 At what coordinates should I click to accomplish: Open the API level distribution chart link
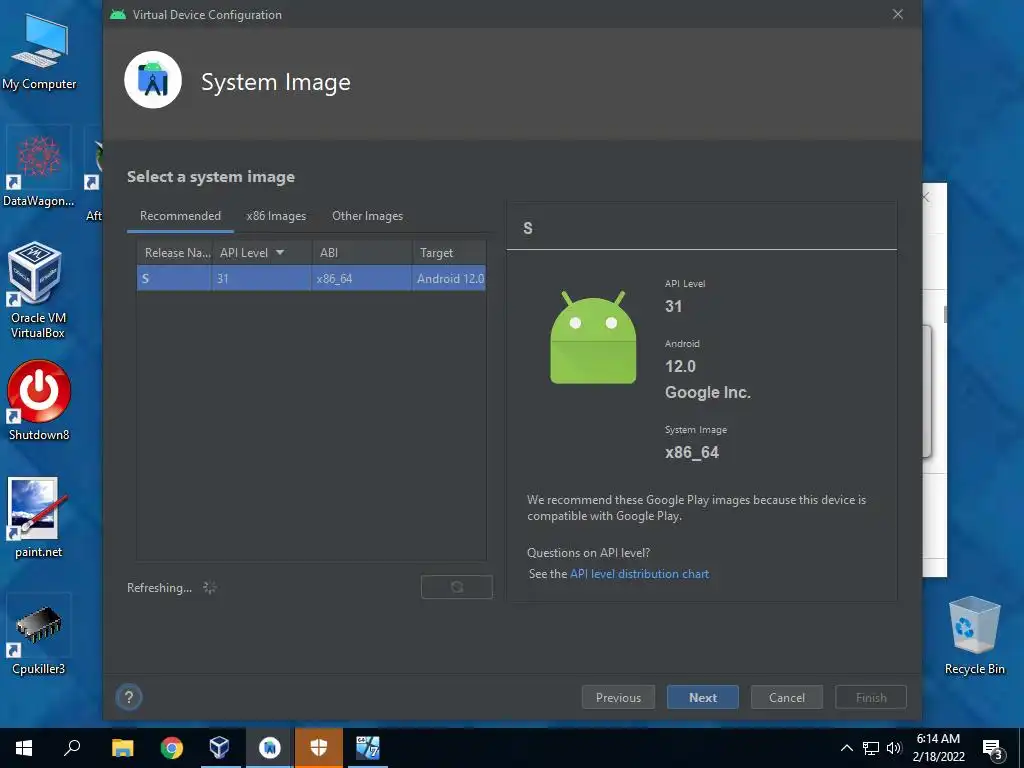pos(639,574)
